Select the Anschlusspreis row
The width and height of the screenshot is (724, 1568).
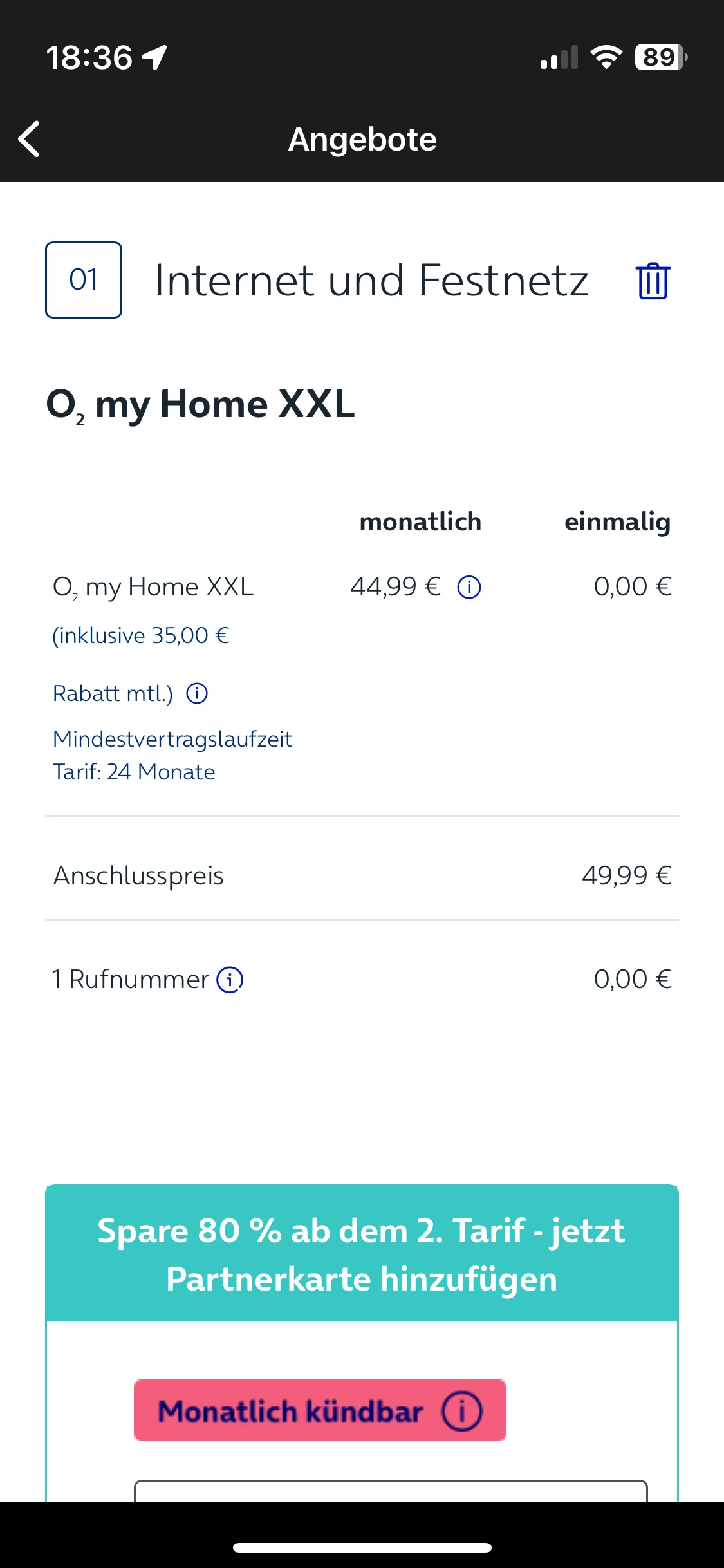(362, 875)
